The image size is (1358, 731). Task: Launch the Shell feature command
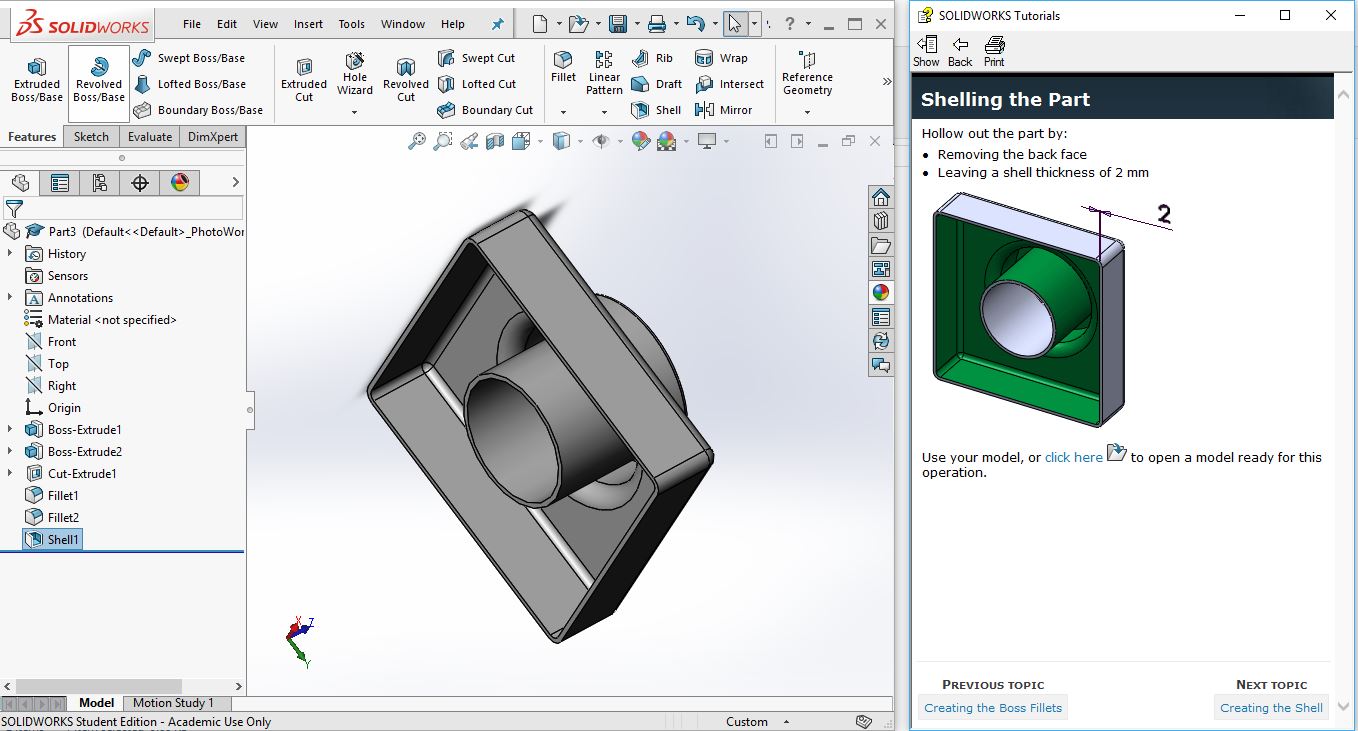pos(656,110)
